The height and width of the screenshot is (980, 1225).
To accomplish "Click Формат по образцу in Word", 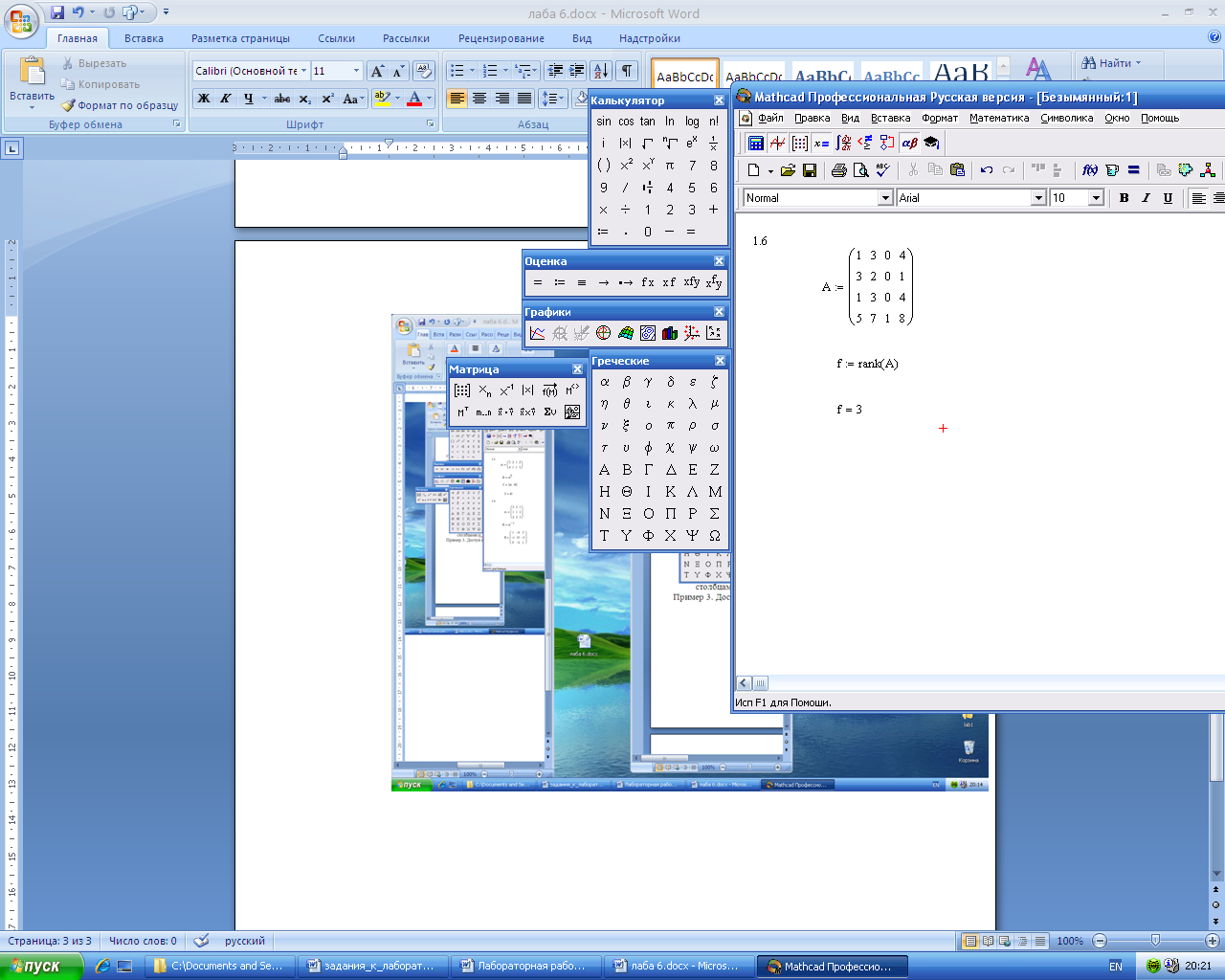I will pyautogui.click(x=121, y=105).
